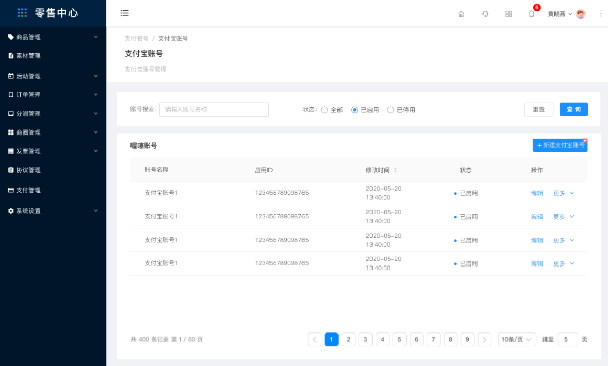Click 编辑 link in third table row
This screenshot has width=608, height=366.
click(x=537, y=240)
